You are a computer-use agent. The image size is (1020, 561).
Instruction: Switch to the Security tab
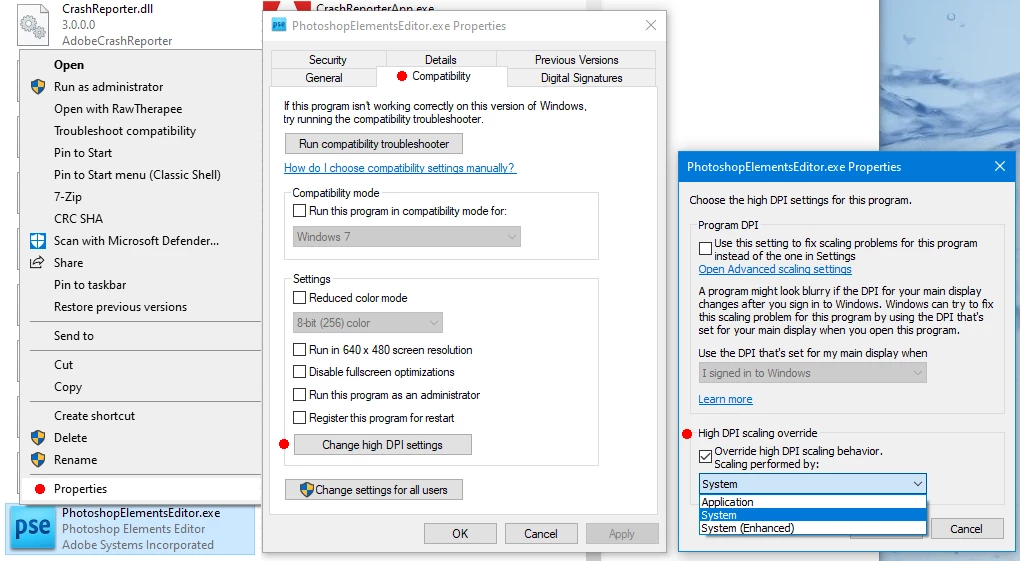pos(327,59)
